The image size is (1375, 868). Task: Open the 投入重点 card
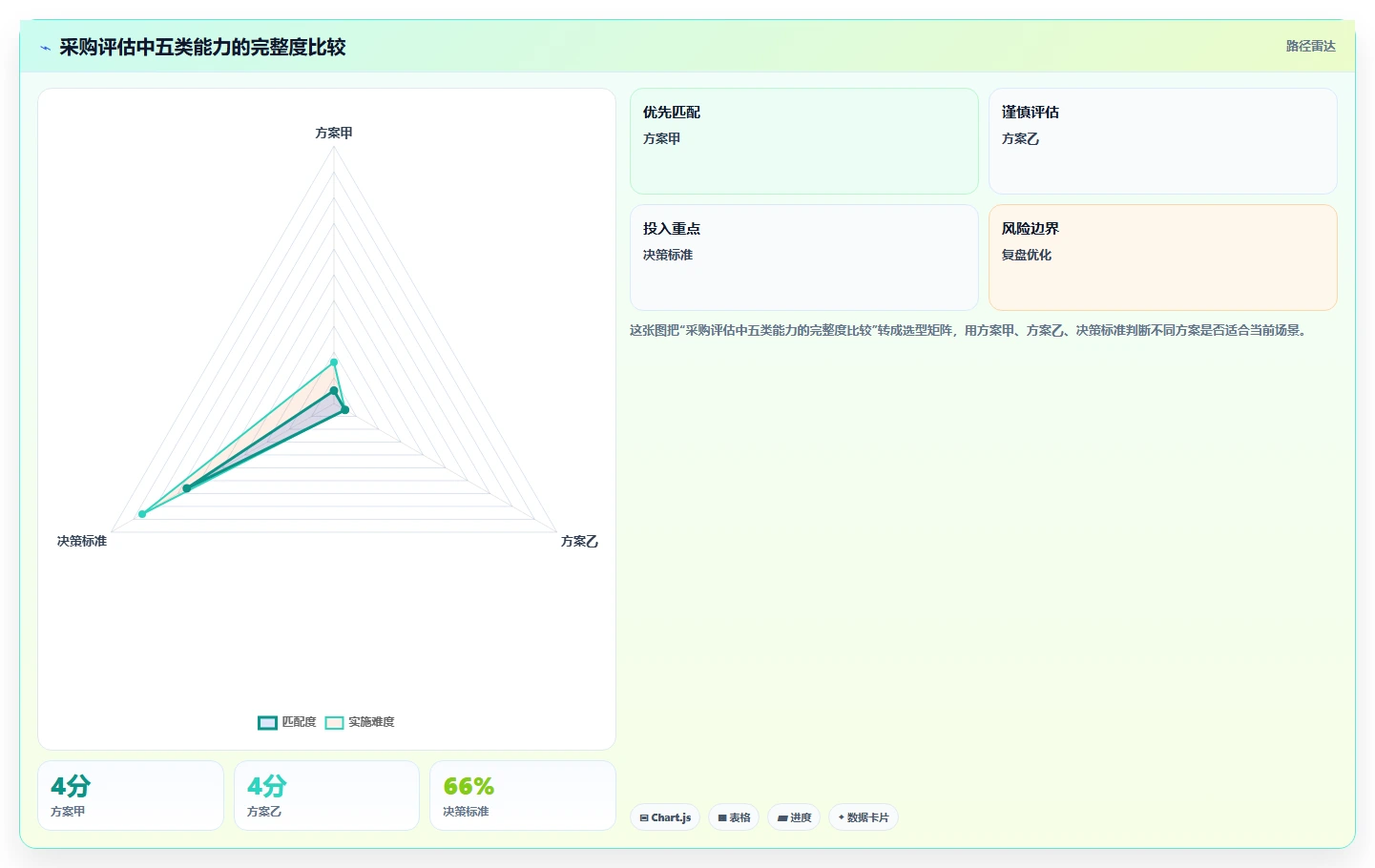[803, 258]
